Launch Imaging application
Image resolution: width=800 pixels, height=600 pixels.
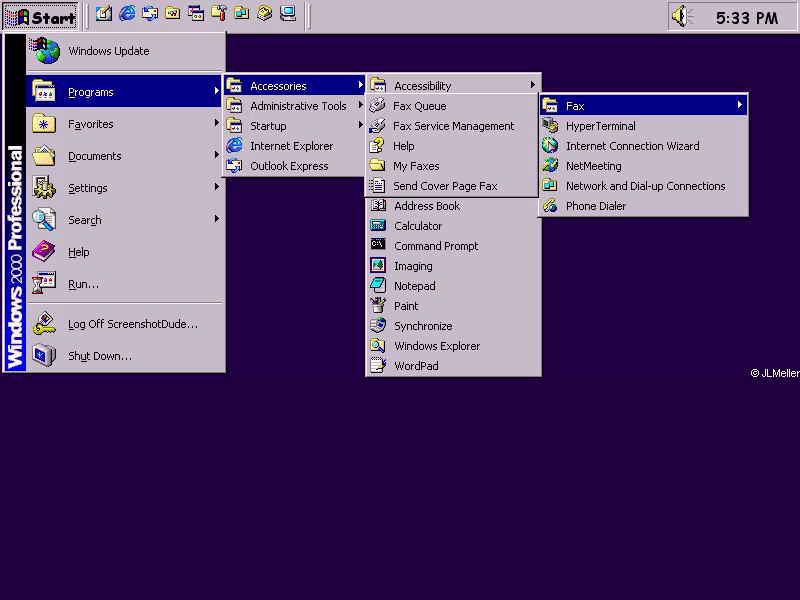pyautogui.click(x=454, y=266)
